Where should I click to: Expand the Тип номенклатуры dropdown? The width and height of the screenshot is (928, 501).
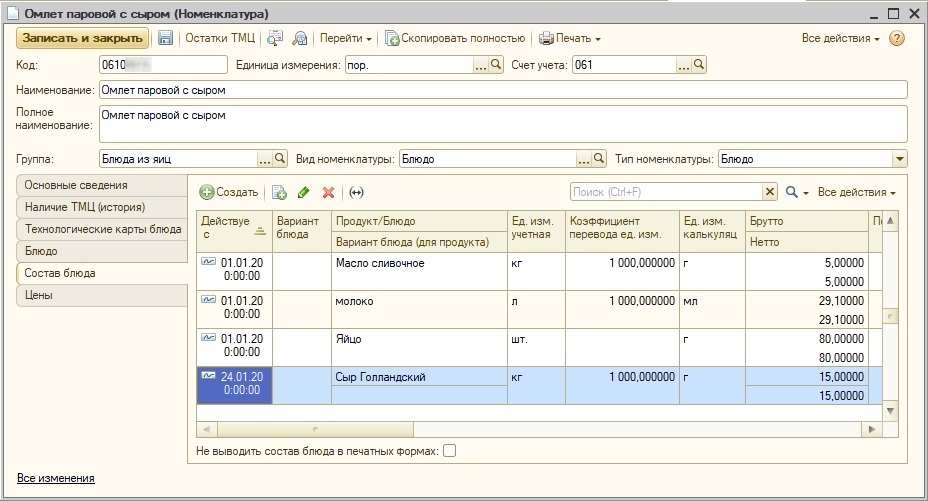pyautogui.click(x=900, y=159)
